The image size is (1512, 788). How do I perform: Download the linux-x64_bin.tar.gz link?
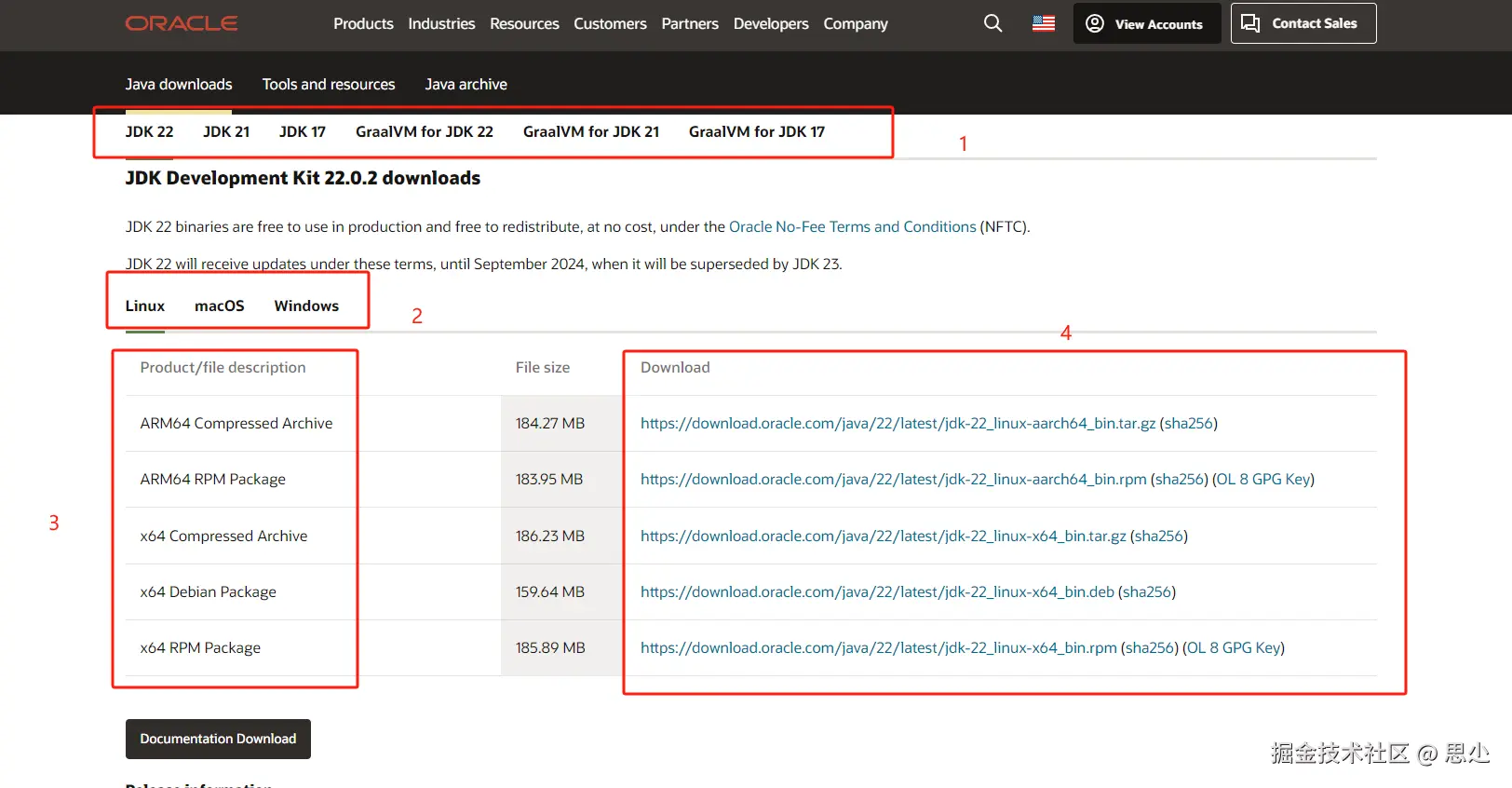tap(884, 536)
